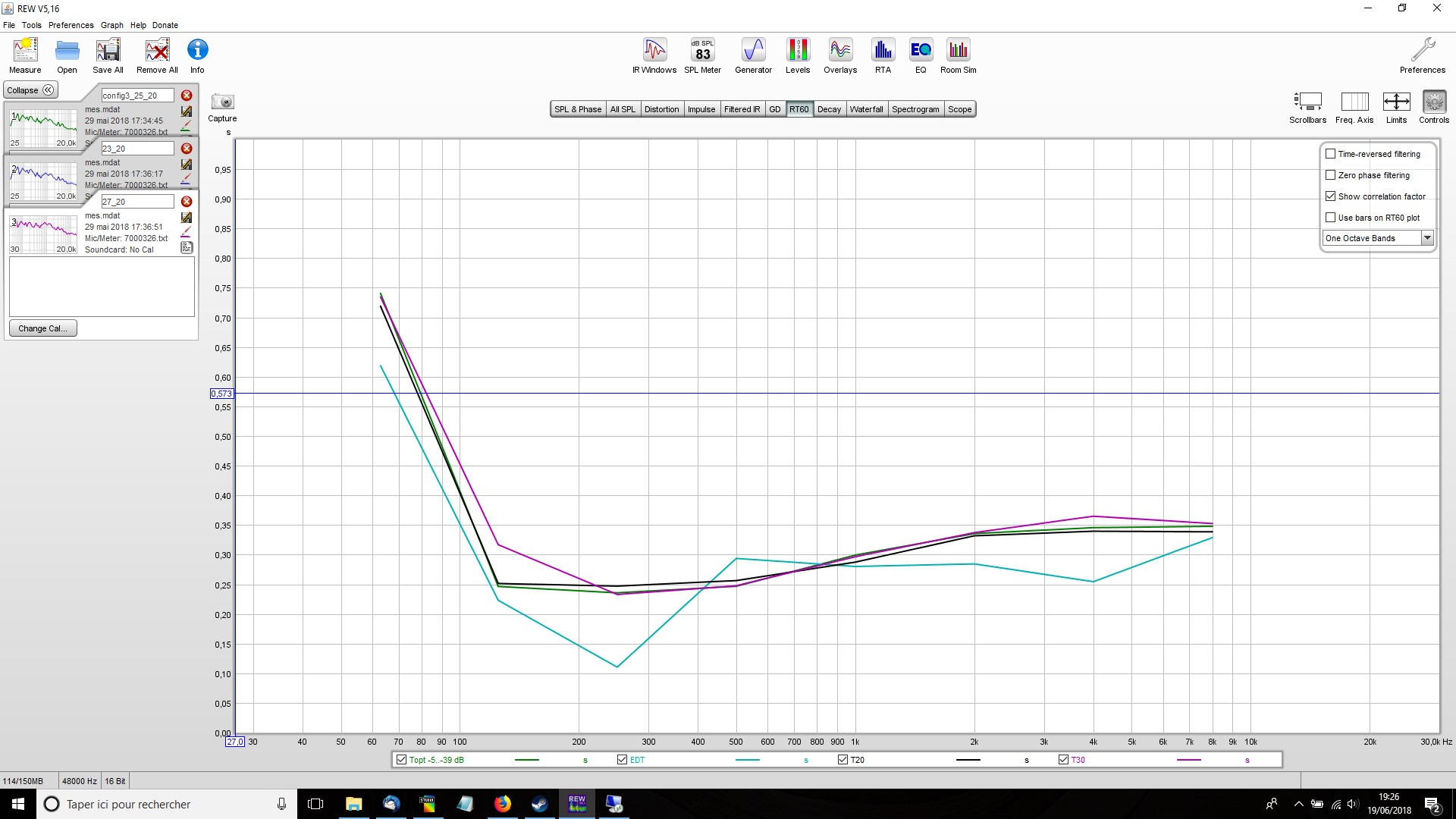1456x819 pixels.
Task: Open the One Octave Bands dropdown
Action: tap(1378, 238)
